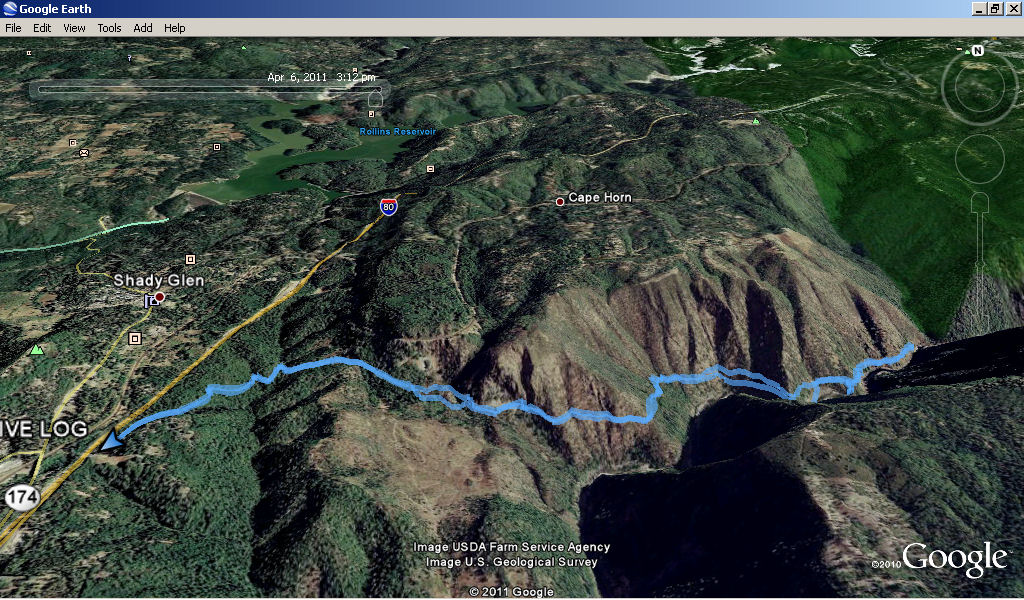Viewport: 1024px width, 600px height.
Task: Click the Move joystick circle below compass
Action: pos(980,159)
